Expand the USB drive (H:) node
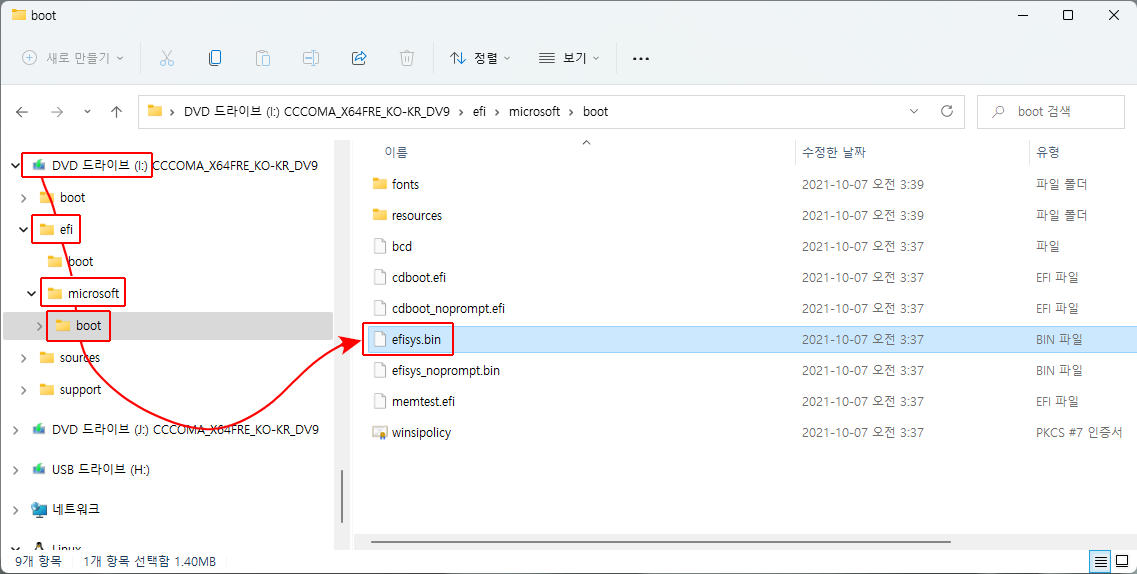The width and height of the screenshot is (1137, 574). pyautogui.click(x=16, y=470)
